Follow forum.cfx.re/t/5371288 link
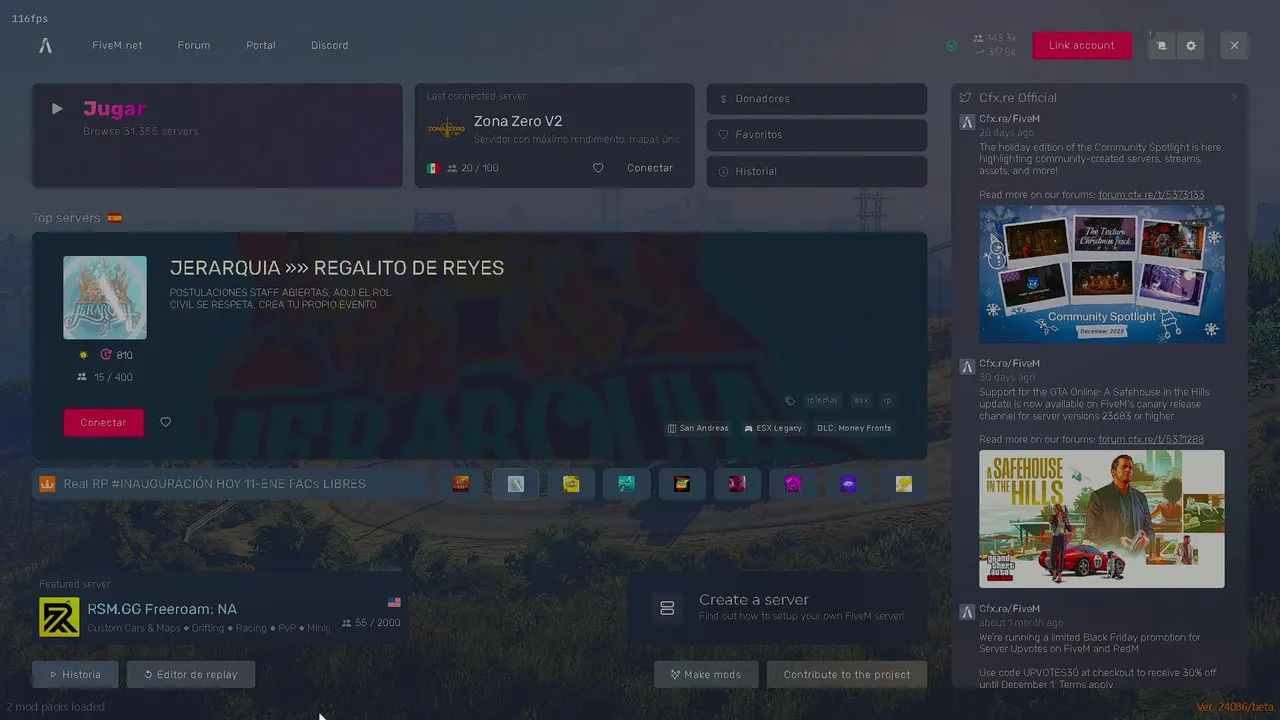Image resolution: width=1280 pixels, height=720 pixels. click(1151, 440)
